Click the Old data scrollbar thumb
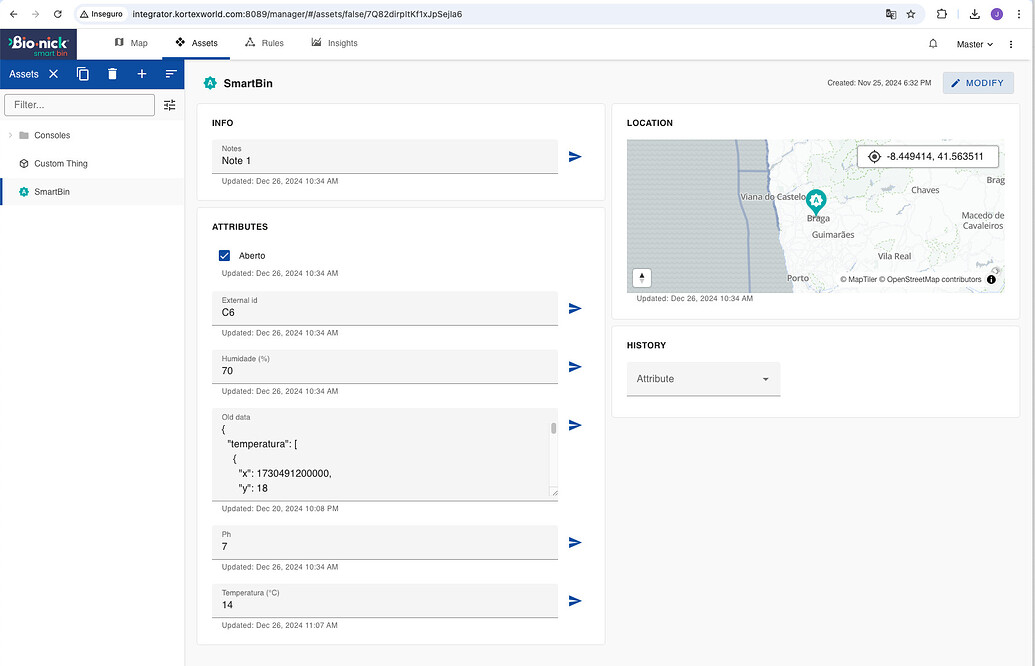The width and height of the screenshot is (1035, 666). 553,428
